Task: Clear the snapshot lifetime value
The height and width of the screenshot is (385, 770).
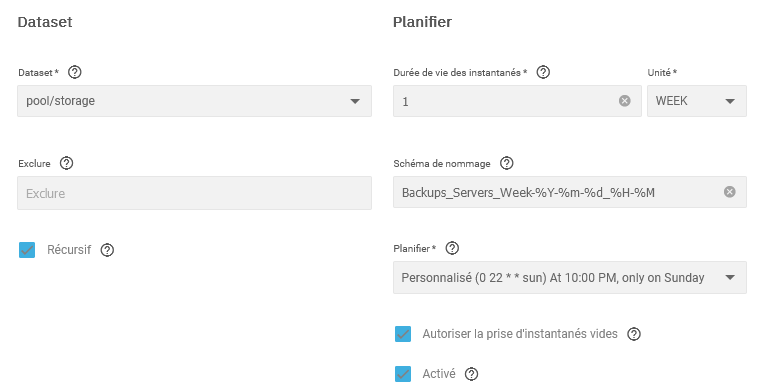Action: tap(625, 101)
